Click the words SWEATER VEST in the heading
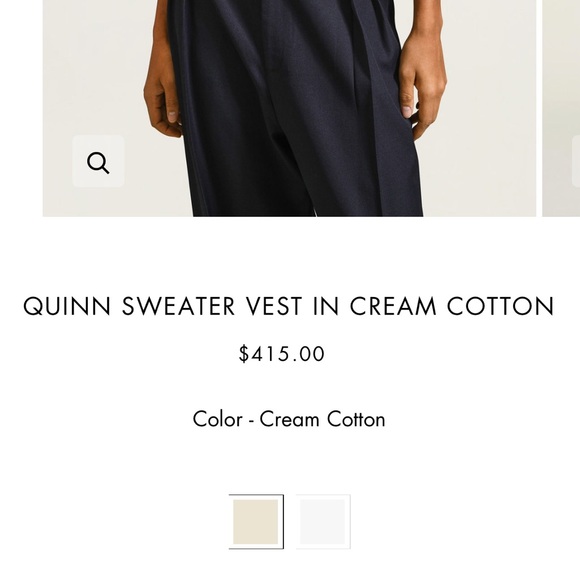Screen dimensions: 580x580 pyautogui.click(x=212, y=306)
